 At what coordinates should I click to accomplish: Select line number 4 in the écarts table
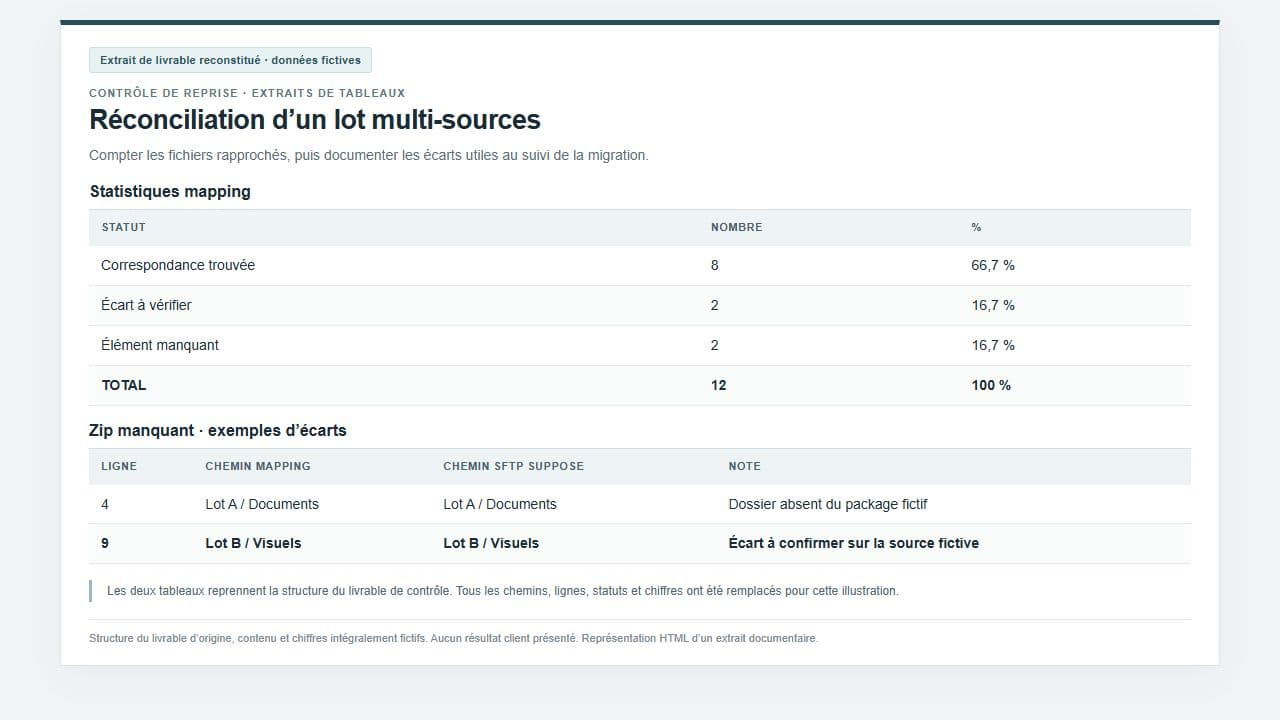coord(105,504)
